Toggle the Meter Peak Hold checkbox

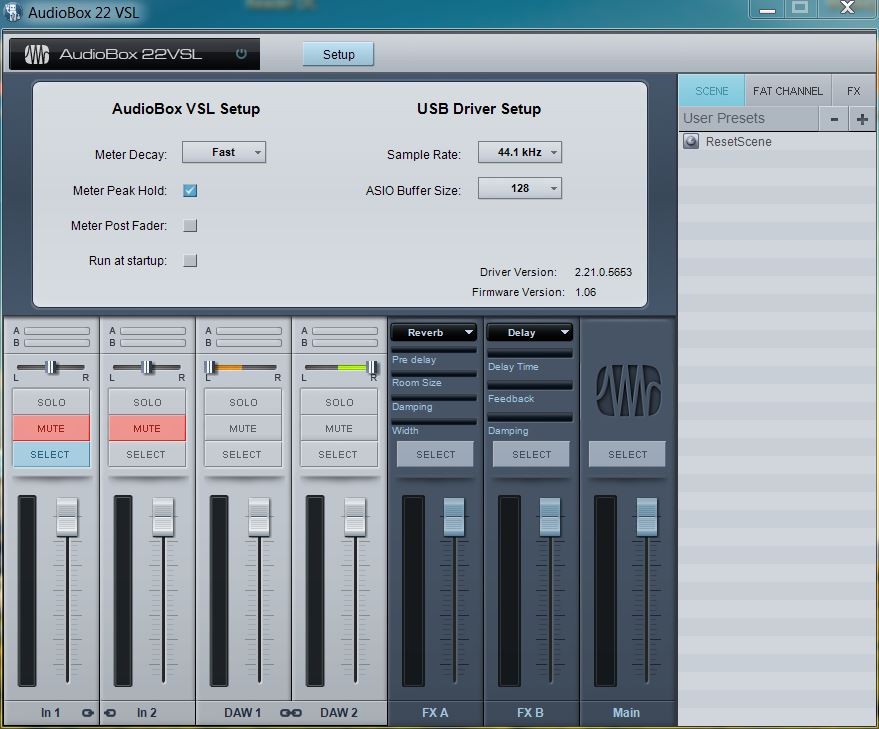point(190,191)
